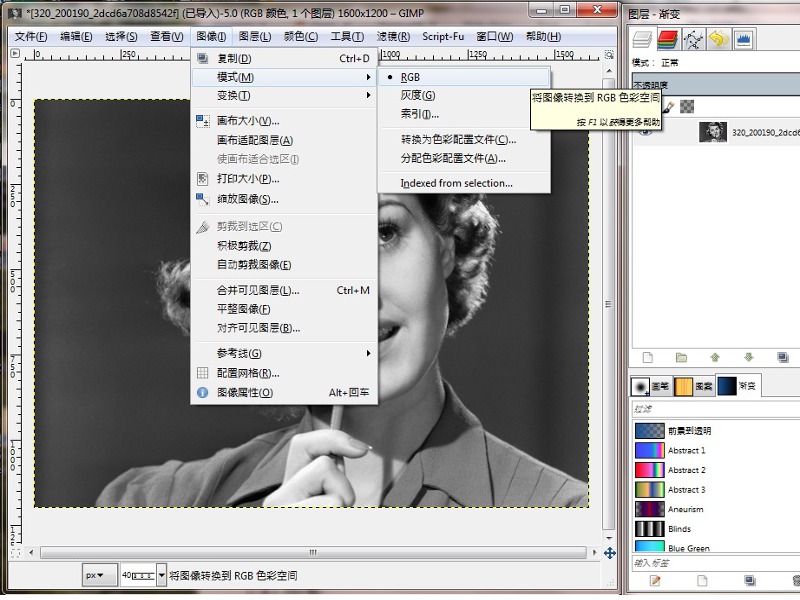The height and width of the screenshot is (600, 800).
Task: Click the canvas navigation cross icon
Action: (x=609, y=552)
